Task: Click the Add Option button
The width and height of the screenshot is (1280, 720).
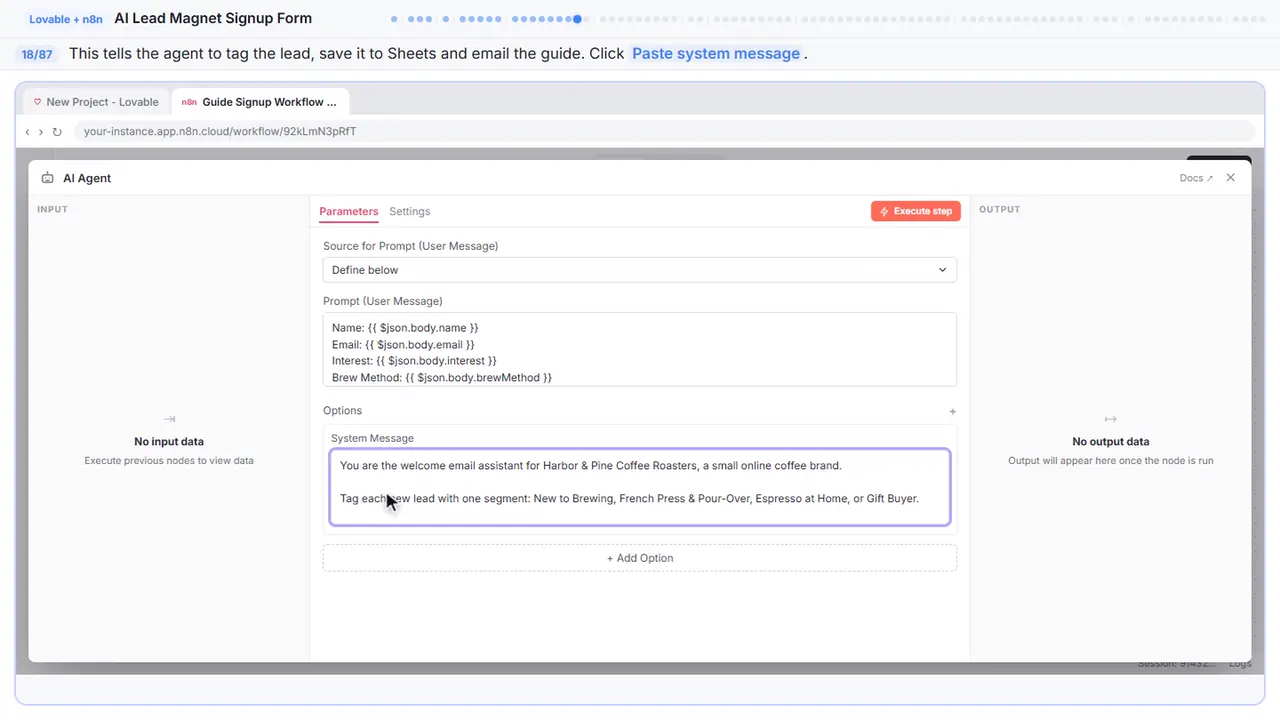Action: click(x=640, y=558)
